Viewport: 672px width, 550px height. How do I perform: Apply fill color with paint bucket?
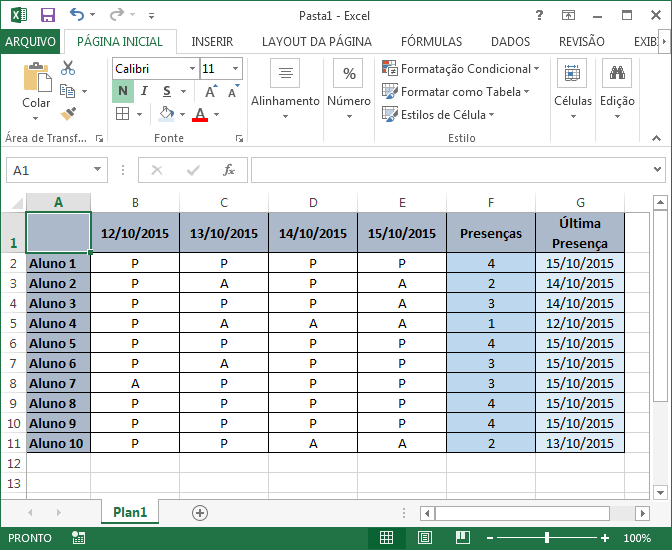[166, 114]
